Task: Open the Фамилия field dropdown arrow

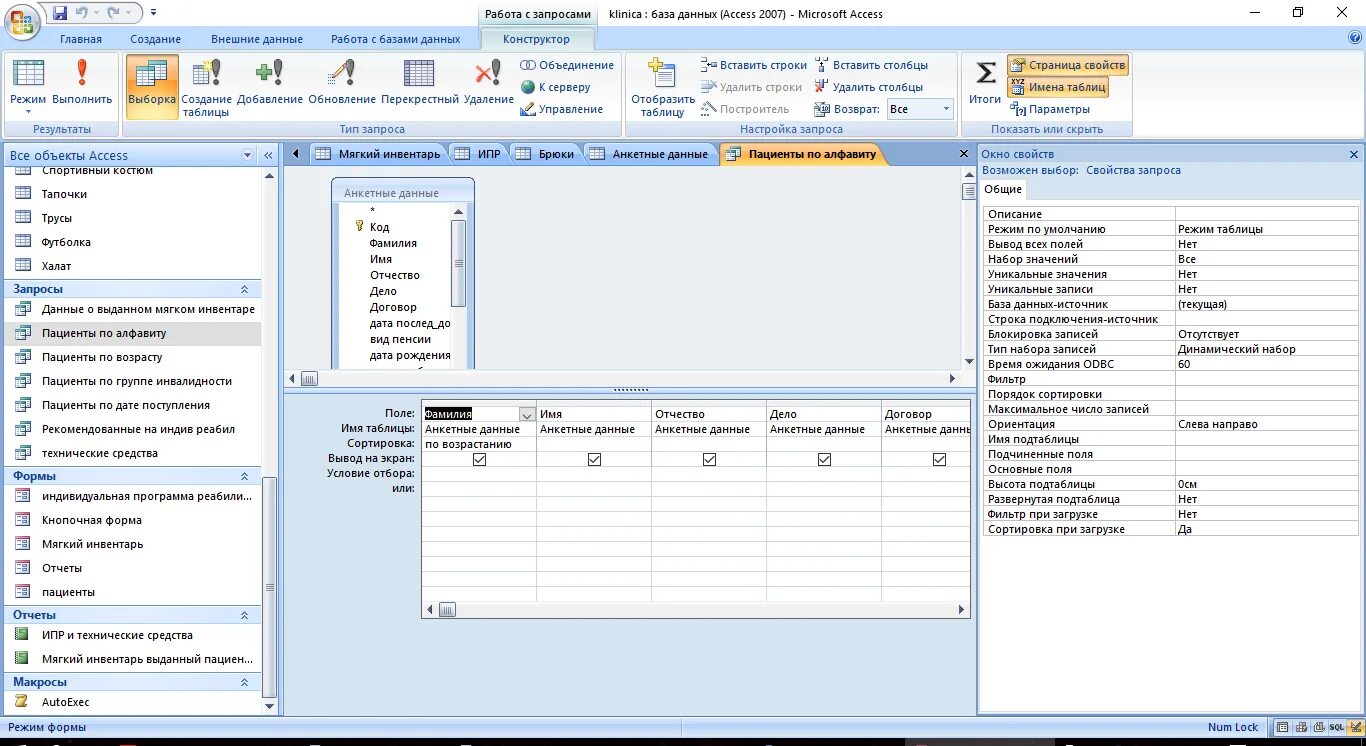Action: pos(526,414)
